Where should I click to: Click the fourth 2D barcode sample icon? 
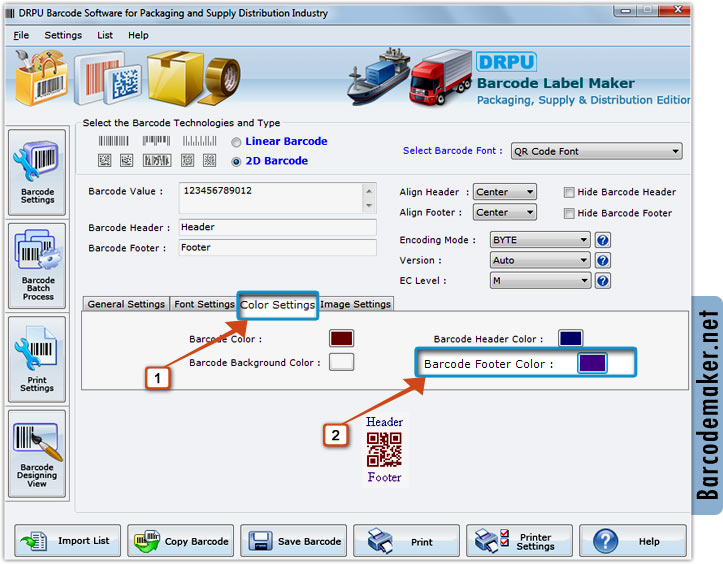pyautogui.click(x=187, y=160)
